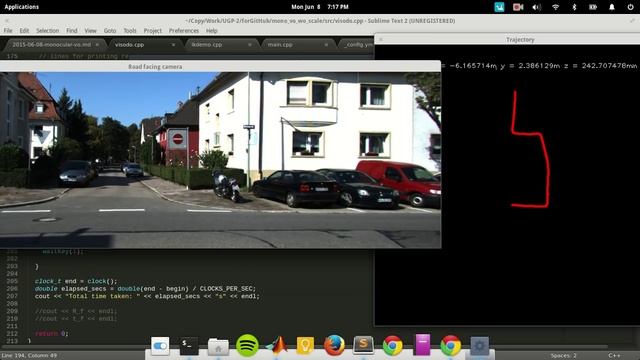Click the commented '//cout << t_f' line

[x=76, y=318]
